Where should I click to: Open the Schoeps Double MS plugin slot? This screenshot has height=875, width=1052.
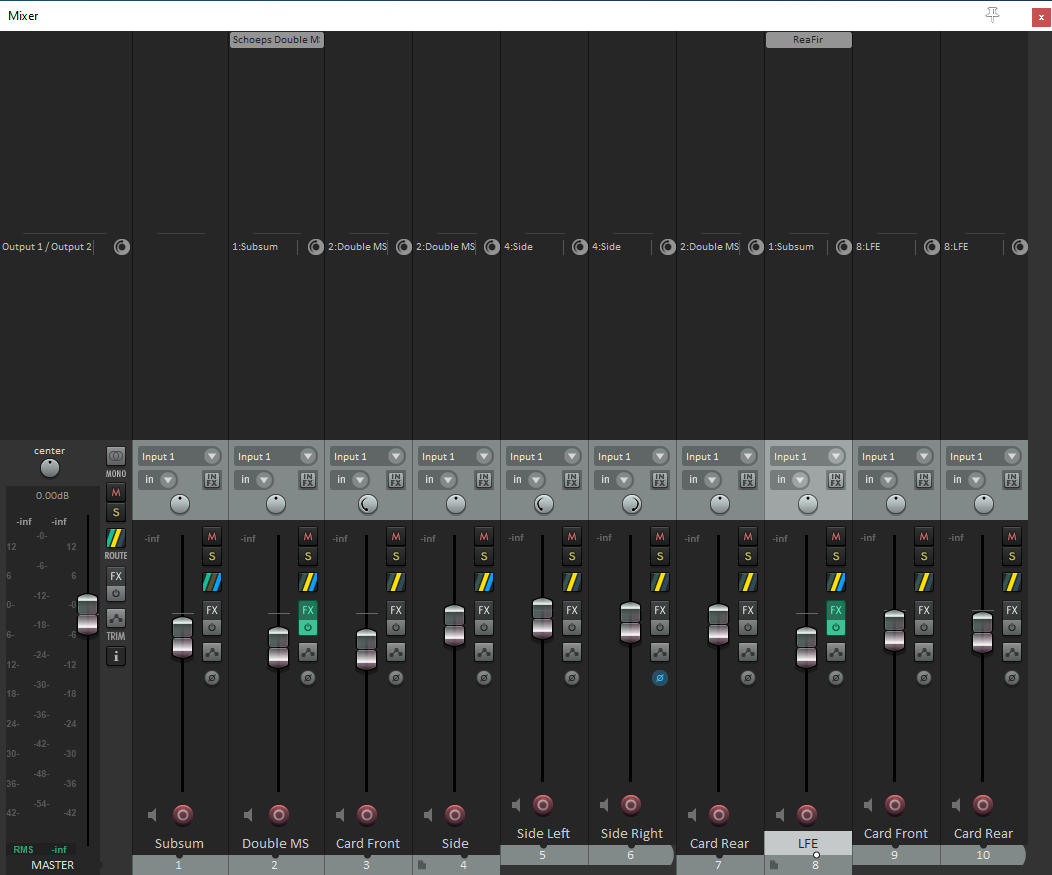277,40
